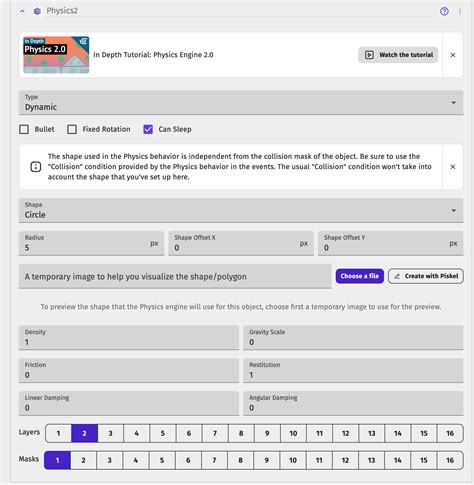Open the Physics2 three-dot options menu
Screen dimensions: 474x485
pos(460,11)
